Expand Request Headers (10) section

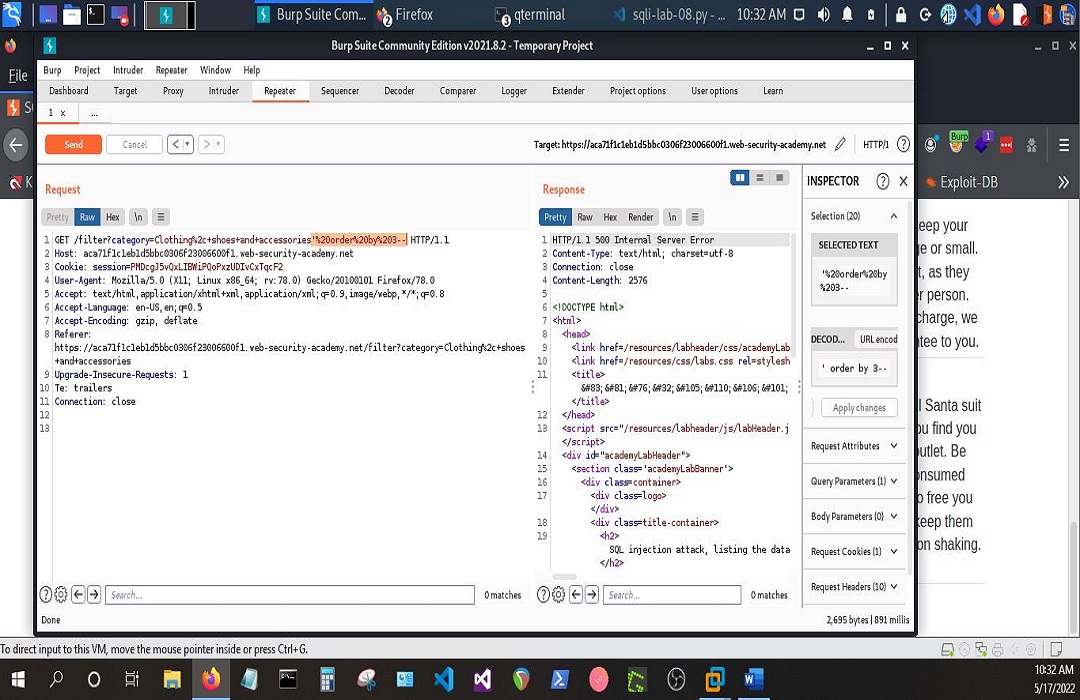click(x=854, y=586)
